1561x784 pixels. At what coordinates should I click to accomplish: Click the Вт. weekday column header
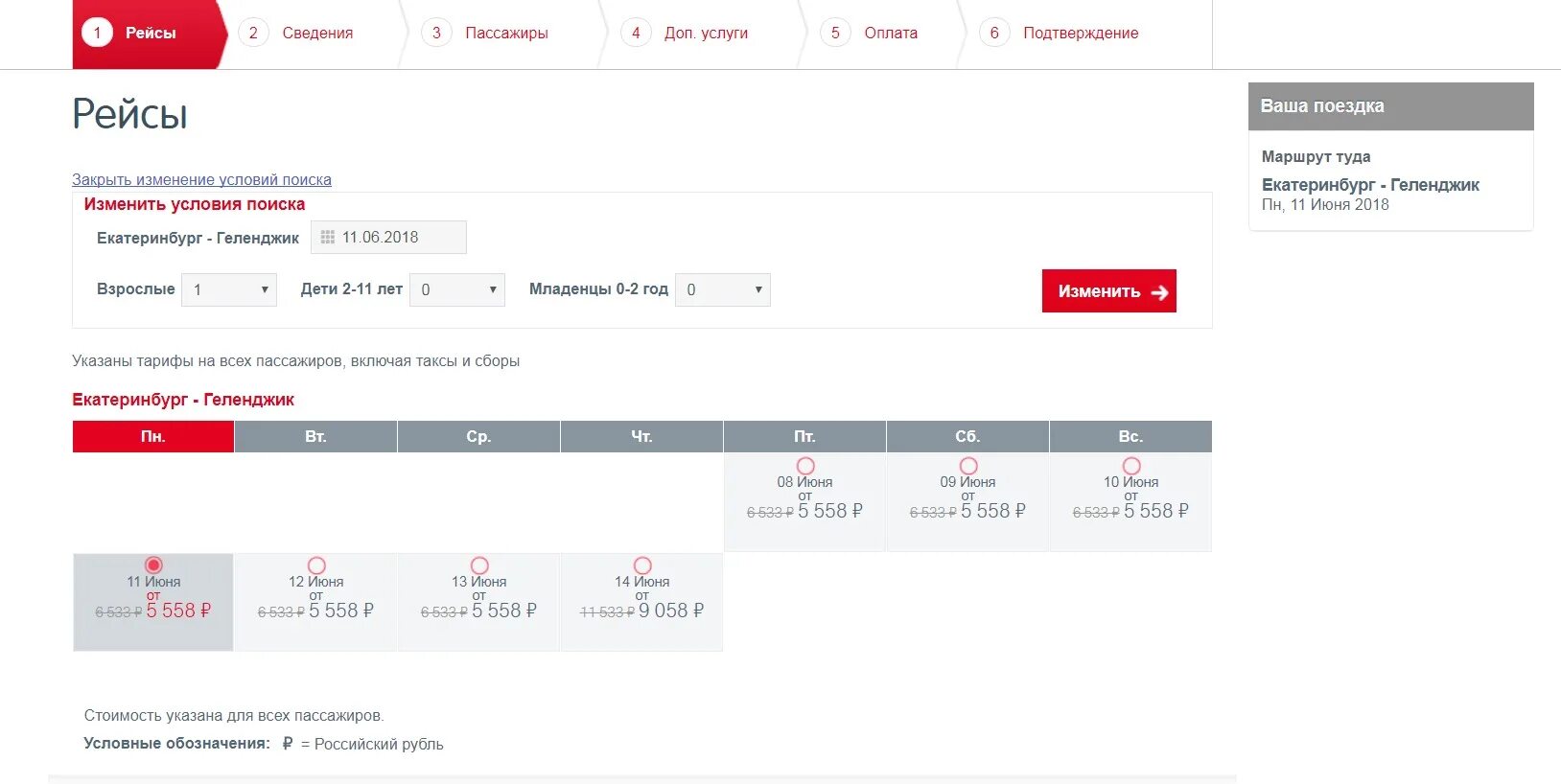click(316, 436)
